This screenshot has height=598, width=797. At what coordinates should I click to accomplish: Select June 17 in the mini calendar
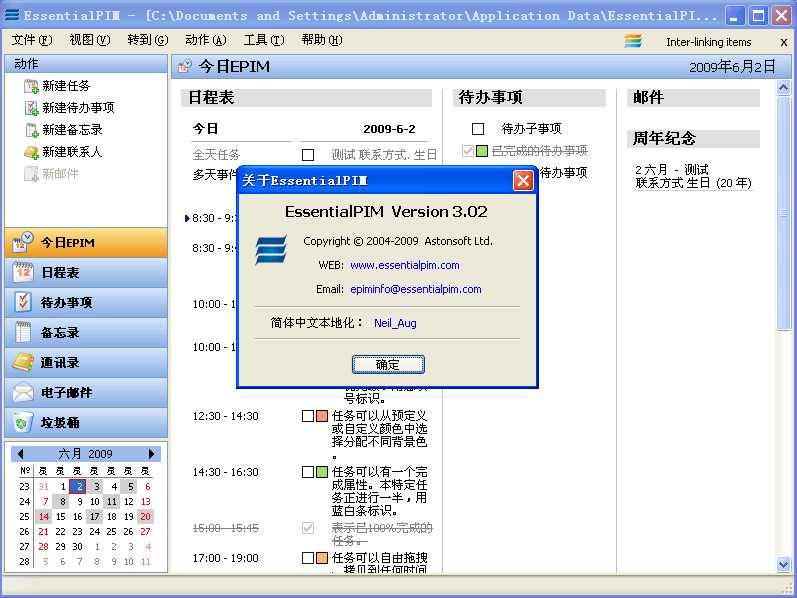95,517
